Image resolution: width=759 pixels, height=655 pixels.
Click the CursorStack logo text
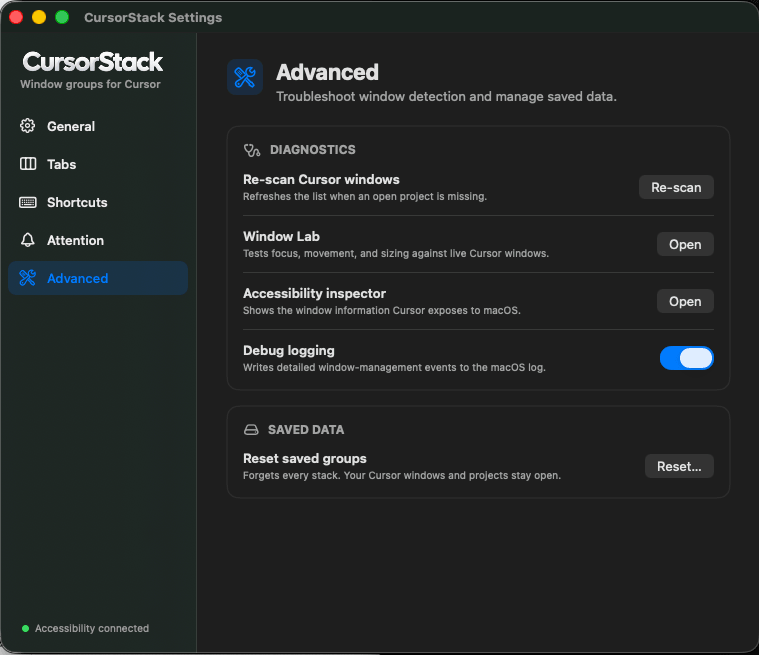coord(92,62)
